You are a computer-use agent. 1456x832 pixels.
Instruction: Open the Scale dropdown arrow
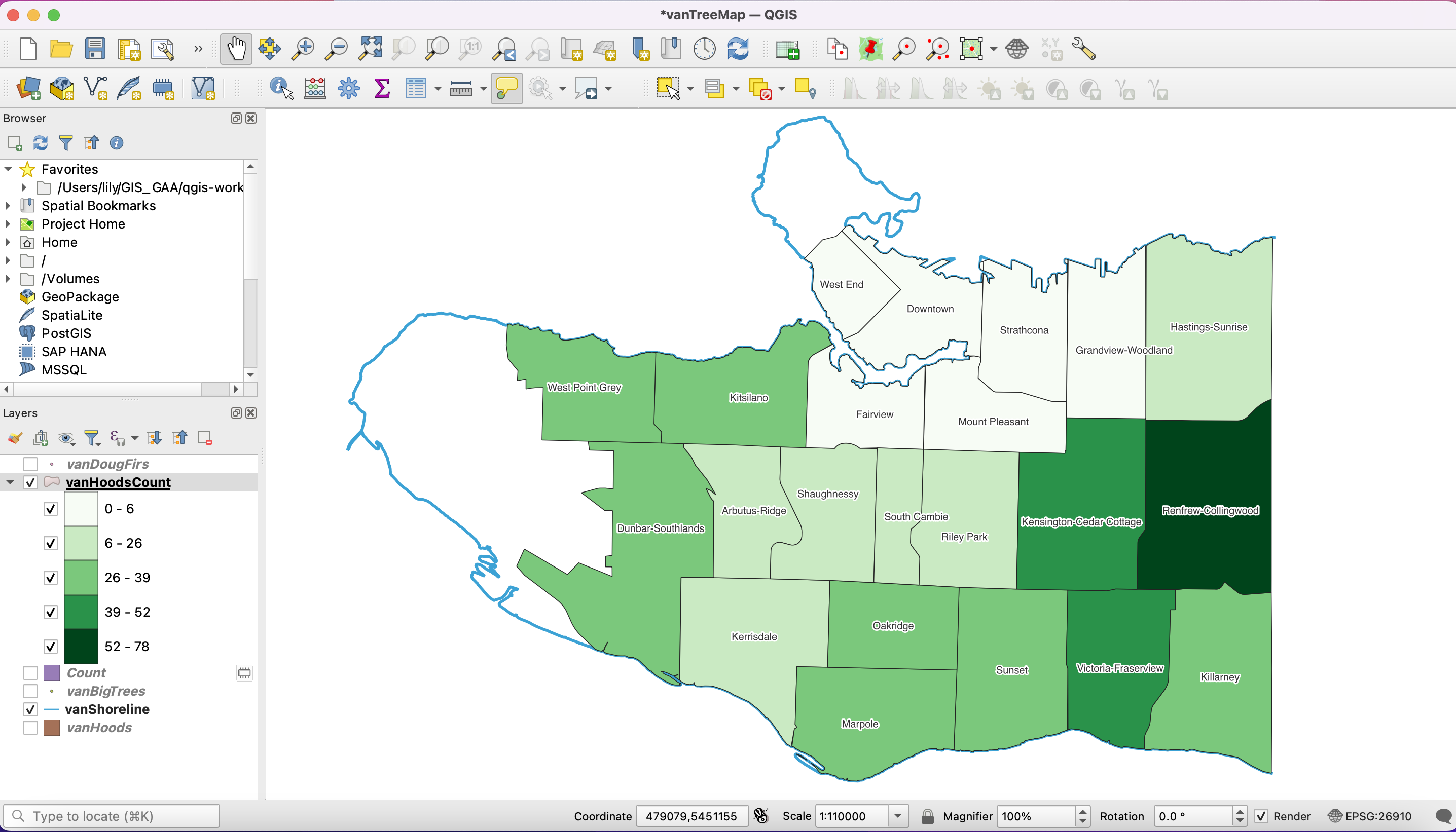(897, 816)
